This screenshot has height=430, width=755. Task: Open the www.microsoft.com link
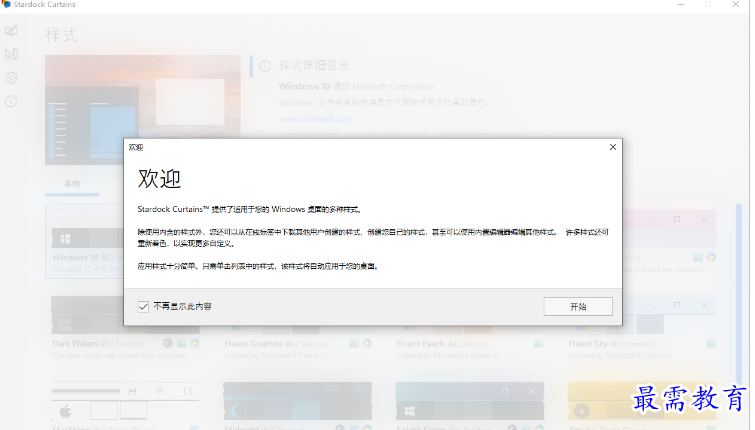315,119
